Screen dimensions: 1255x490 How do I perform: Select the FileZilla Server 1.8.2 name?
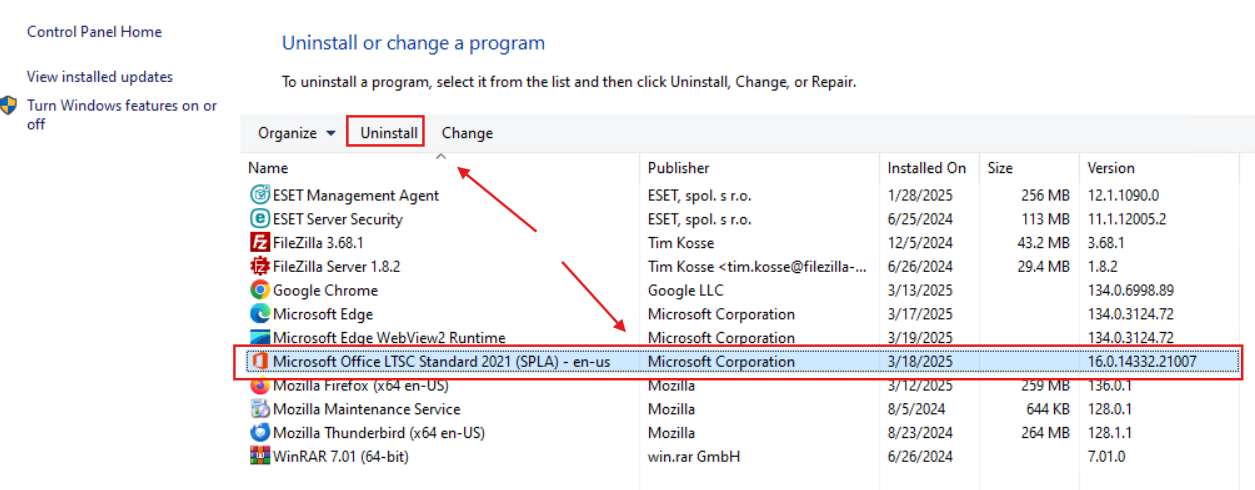tap(337, 267)
